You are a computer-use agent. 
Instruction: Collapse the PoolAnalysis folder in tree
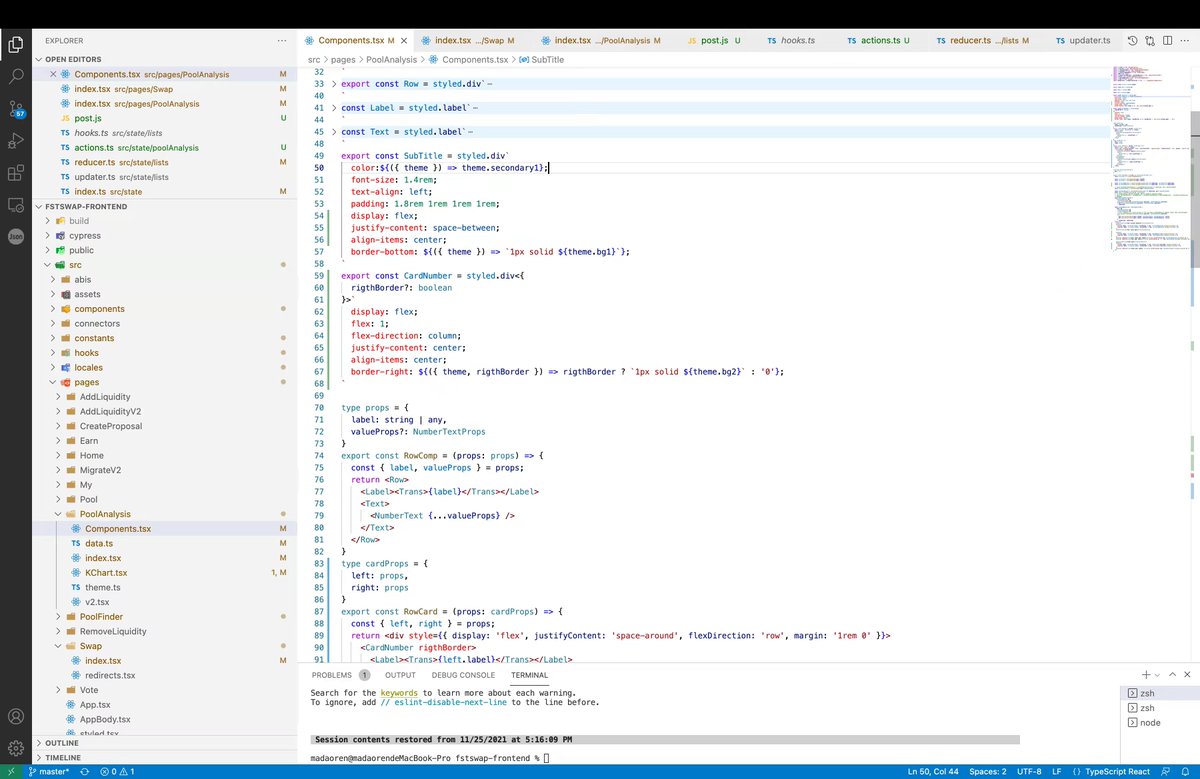(x=106, y=514)
